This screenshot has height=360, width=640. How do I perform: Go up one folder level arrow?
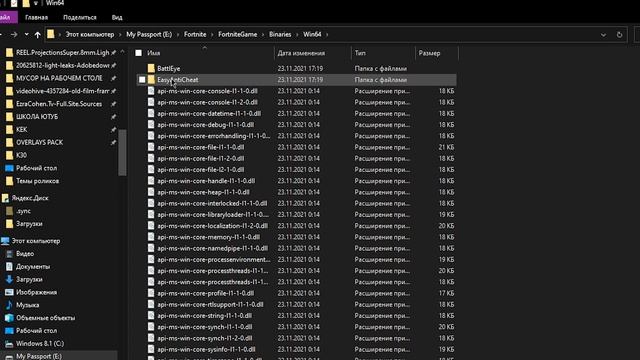pos(38,35)
